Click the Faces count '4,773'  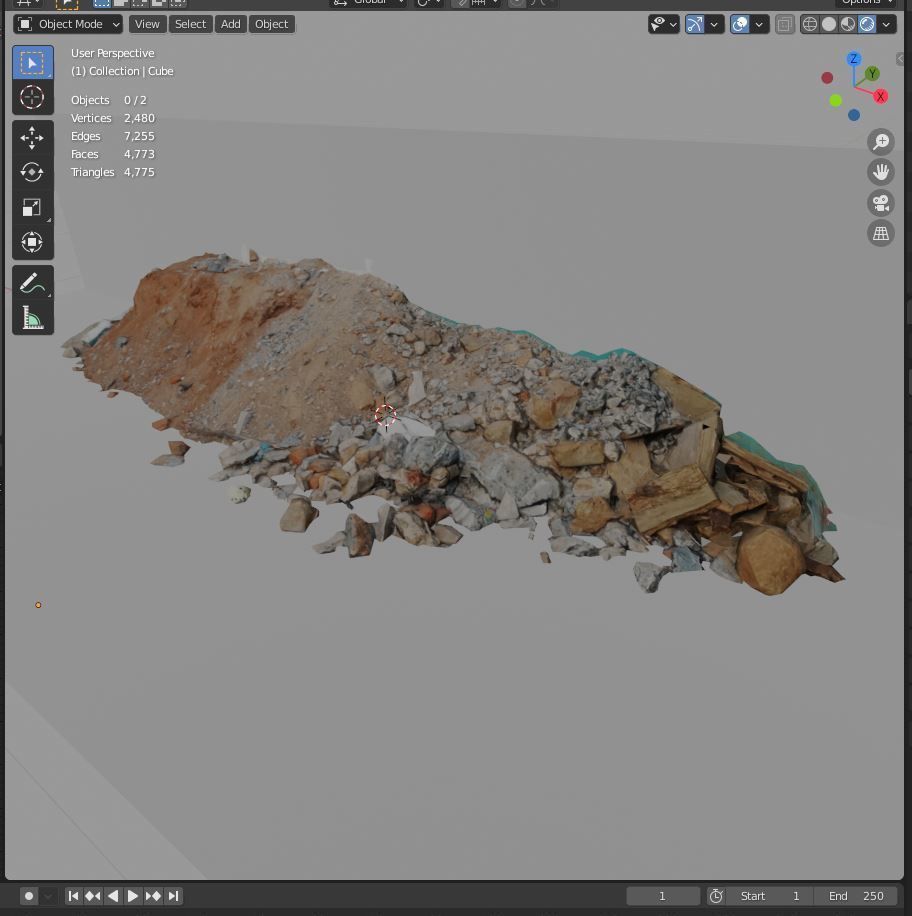[x=139, y=154]
